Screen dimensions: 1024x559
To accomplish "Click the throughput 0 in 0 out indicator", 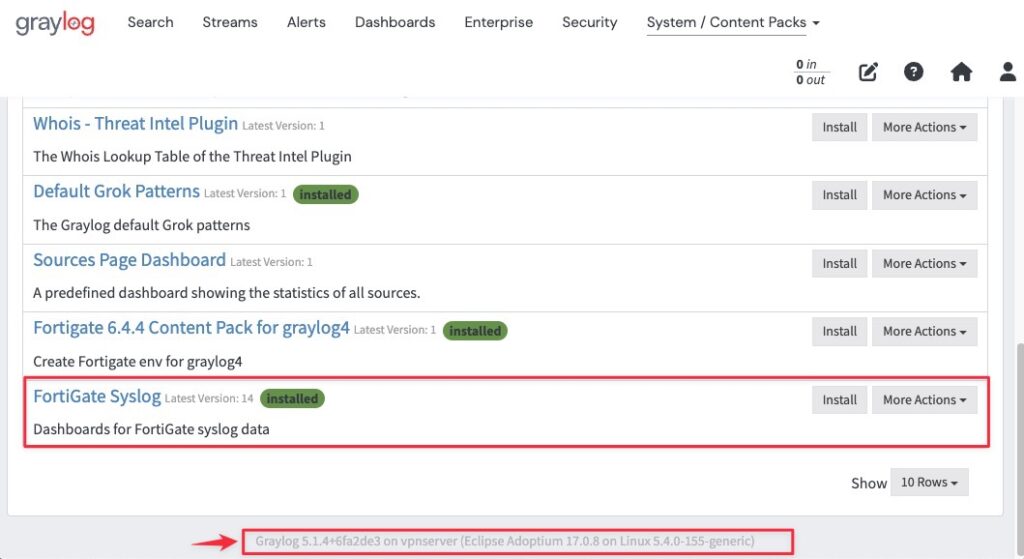I will click(810, 72).
